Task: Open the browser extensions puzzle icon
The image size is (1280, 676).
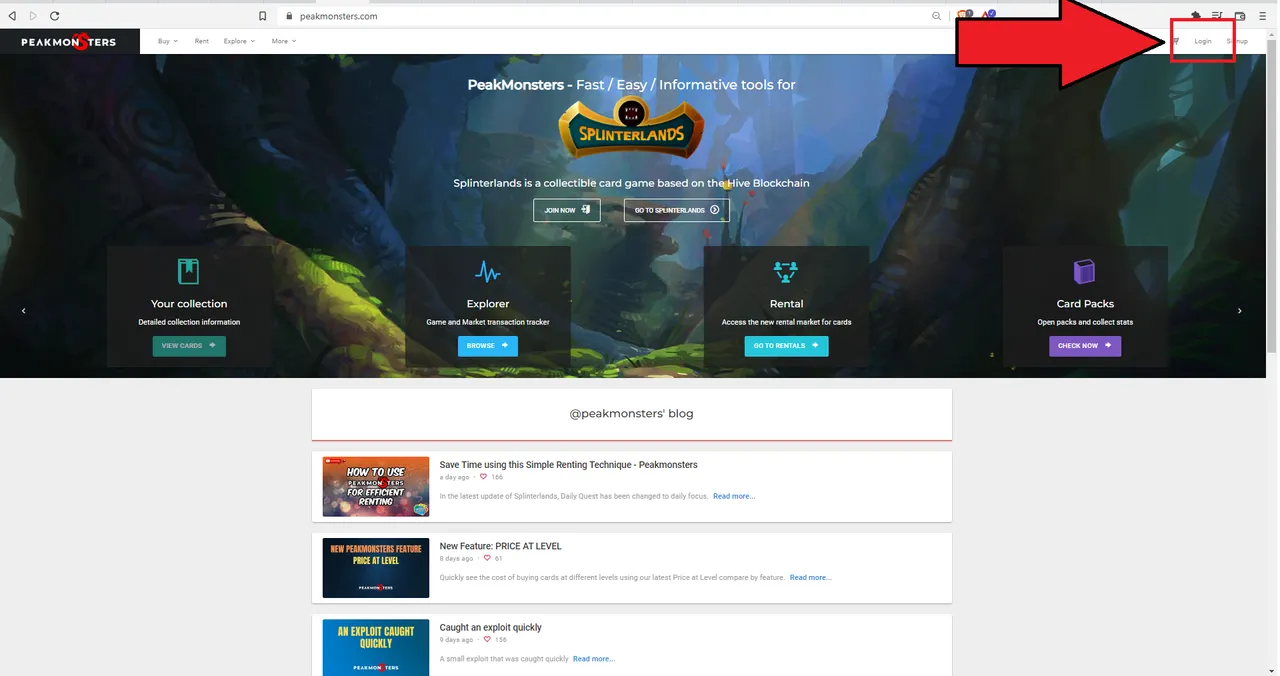Action: click(x=1196, y=16)
